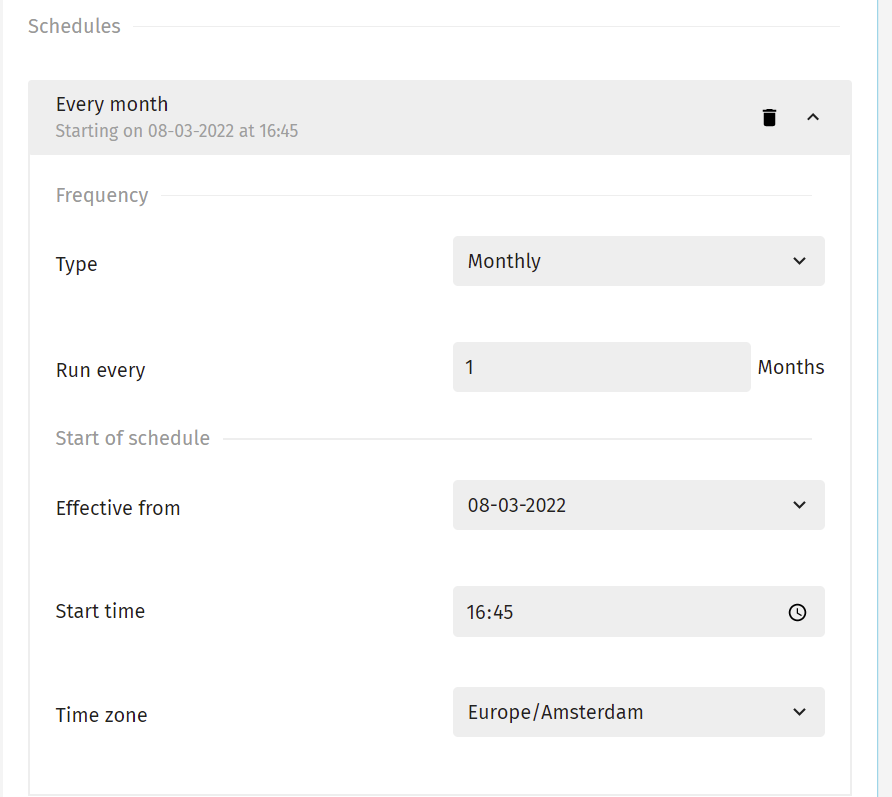
Task: Collapse the Every month schedule panel
Action: tap(813, 117)
